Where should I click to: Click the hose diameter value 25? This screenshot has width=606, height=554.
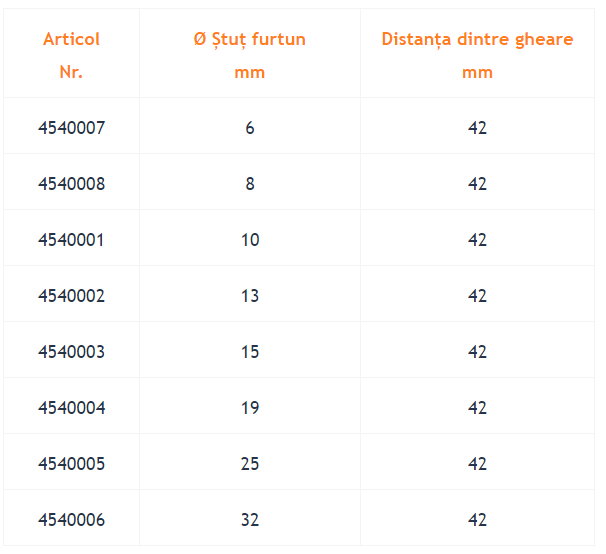click(250, 464)
